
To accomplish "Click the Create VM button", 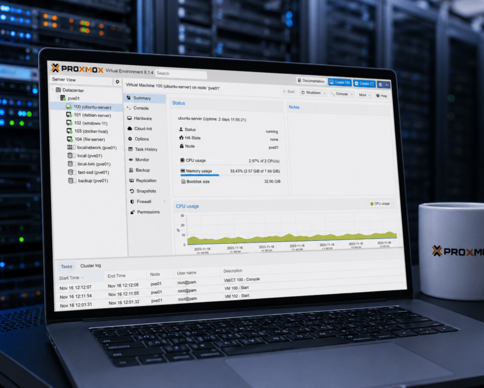I will (x=340, y=82).
